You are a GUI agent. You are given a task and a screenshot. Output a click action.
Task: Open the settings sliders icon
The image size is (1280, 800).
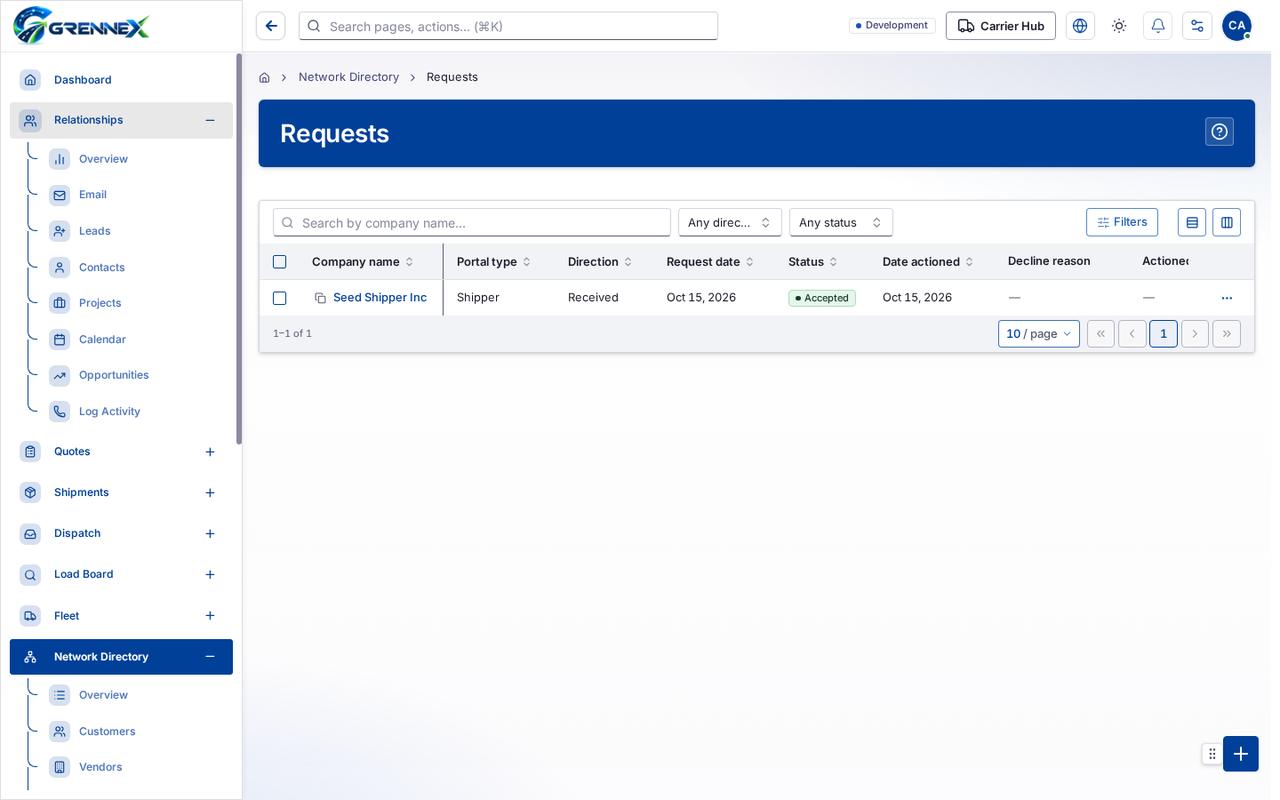click(1197, 26)
